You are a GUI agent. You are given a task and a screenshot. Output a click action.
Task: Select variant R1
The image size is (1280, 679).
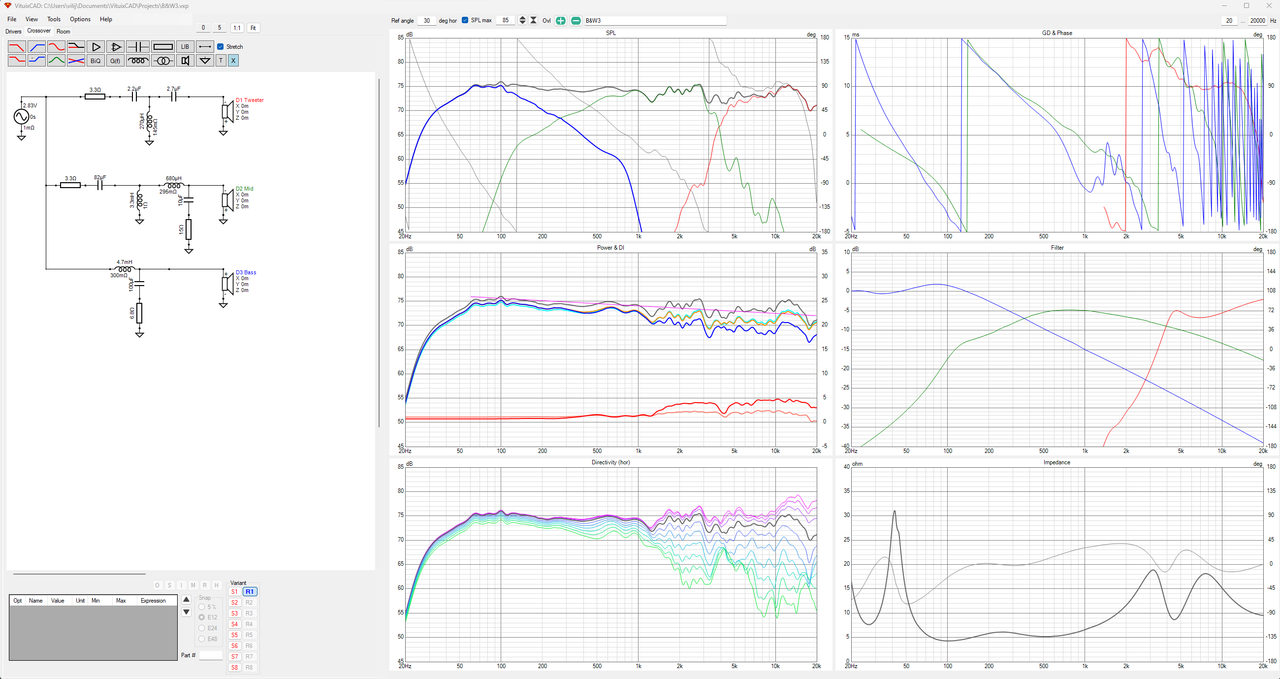click(x=250, y=592)
